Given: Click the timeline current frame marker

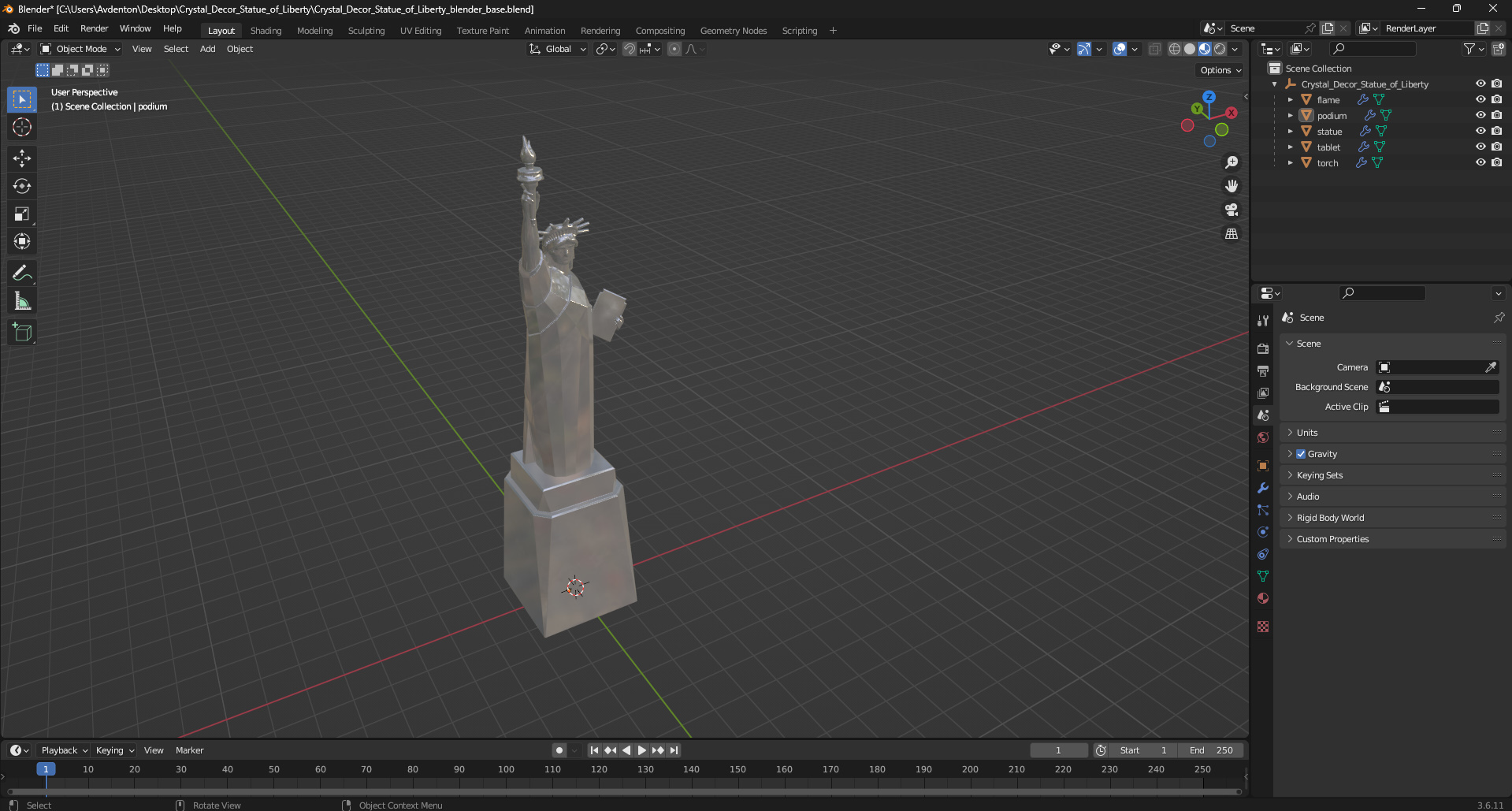Looking at the screenshot, I should click(x=46, y=769).
